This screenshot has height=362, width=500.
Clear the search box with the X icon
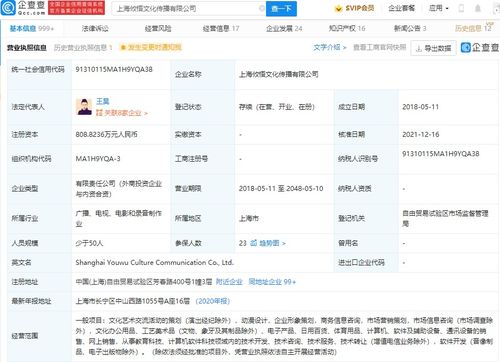pyautogui.click(x=262, y=8)
